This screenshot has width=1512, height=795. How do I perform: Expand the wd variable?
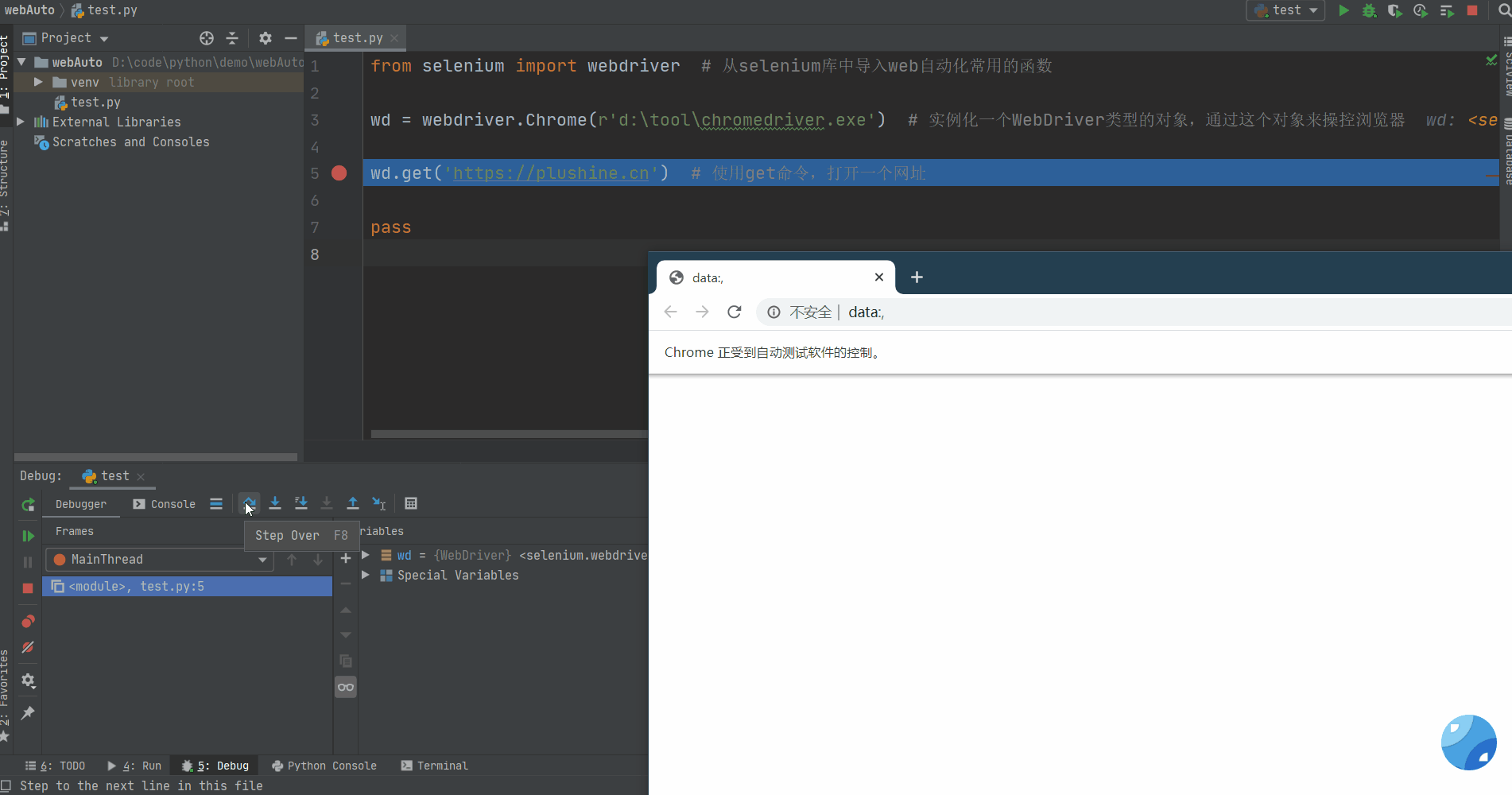(x=366, y=555)
